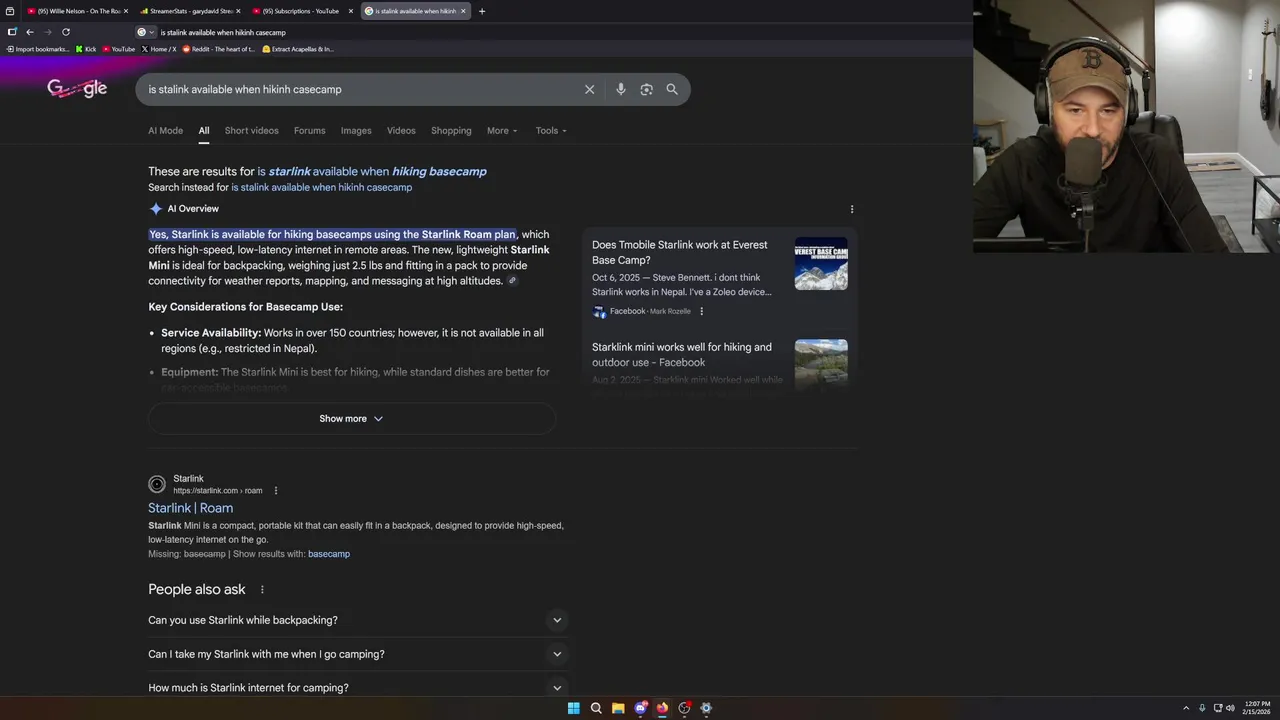Open three-dot menu for Starlink Roam result
The width and height of the screenshot is (1280, 720).
(276, 491)
